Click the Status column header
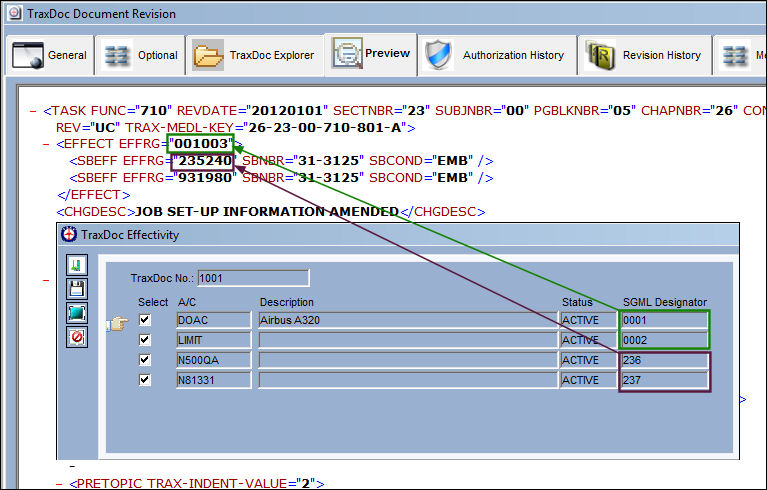This screenshot has height=490, width=767. click(577, 302)
